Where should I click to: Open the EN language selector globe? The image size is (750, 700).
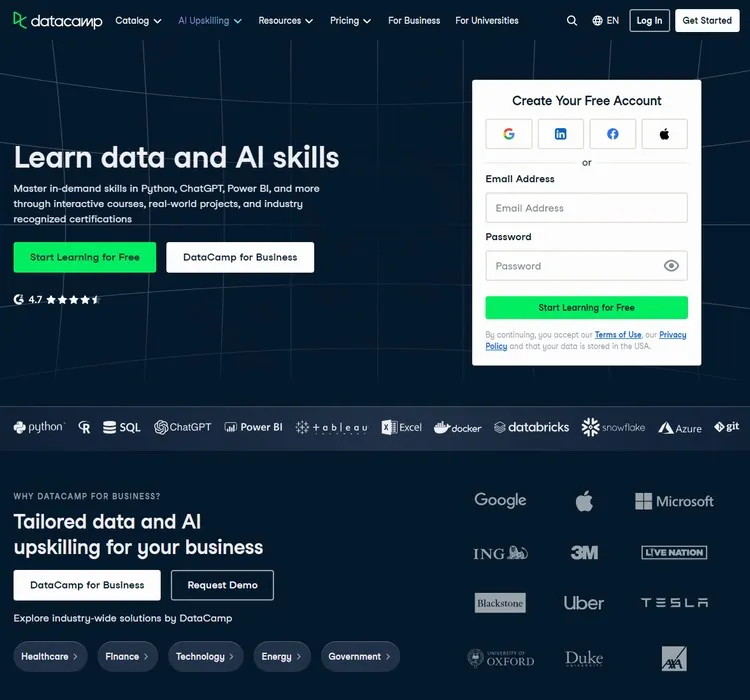pos(605,21)
